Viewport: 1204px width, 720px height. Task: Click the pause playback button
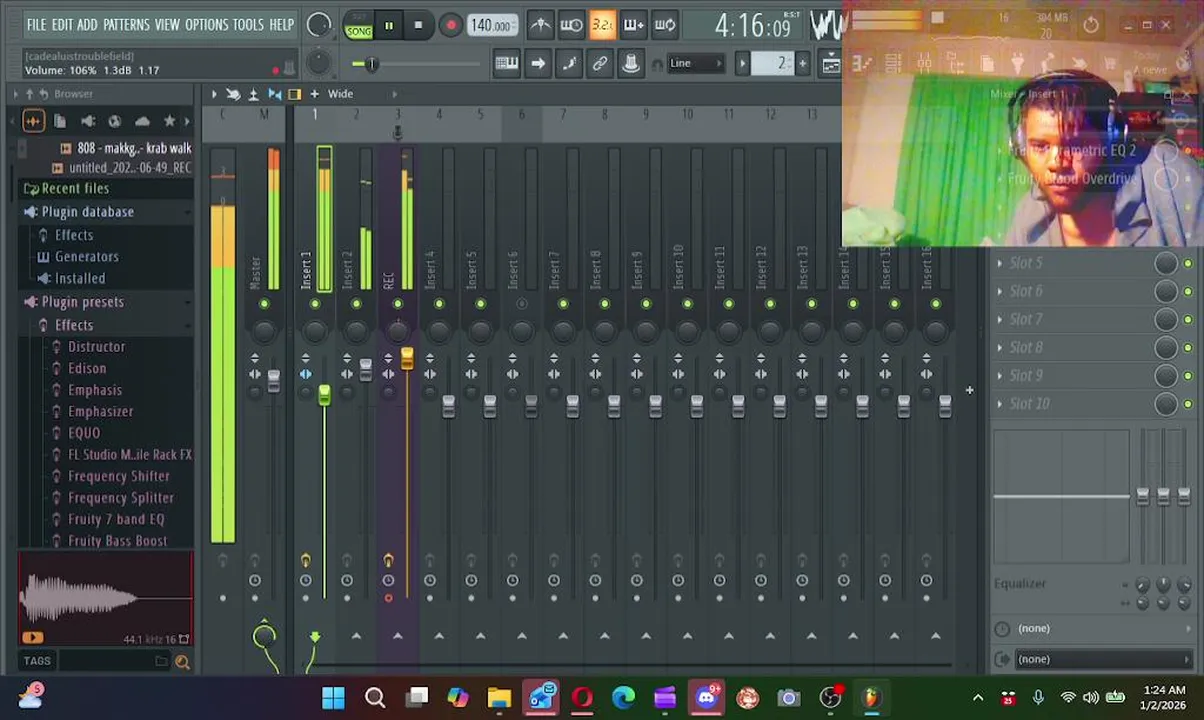coord(388,26)
